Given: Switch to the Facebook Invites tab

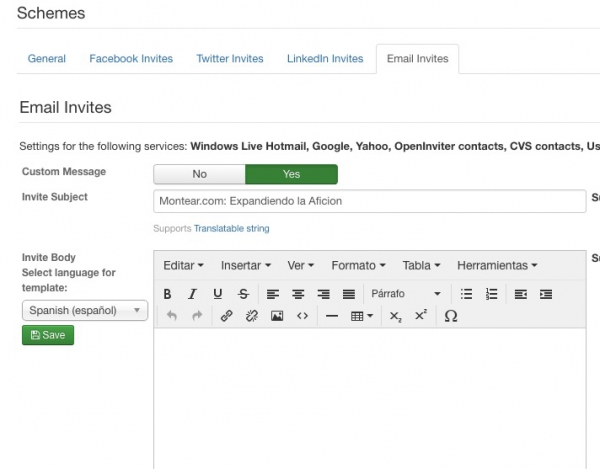Looking at the screenshot, I should (x=131, y=59).
